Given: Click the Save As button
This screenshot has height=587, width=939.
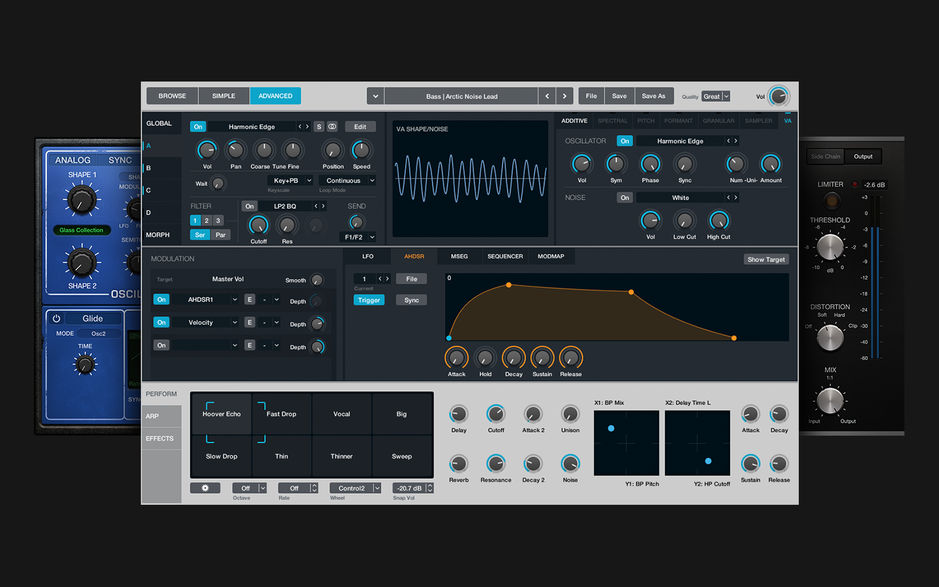Looking at the screenshot, I should (653, 96).
